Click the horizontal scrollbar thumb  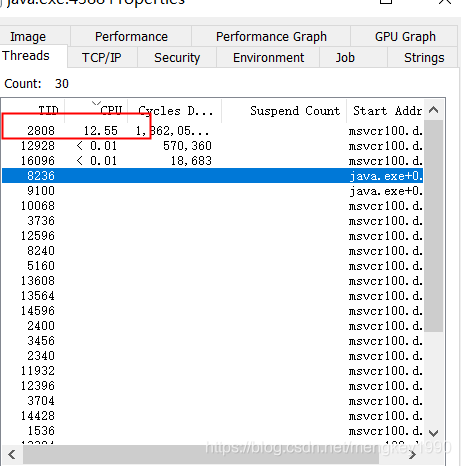pyautogui.click(x=200, y=454)
